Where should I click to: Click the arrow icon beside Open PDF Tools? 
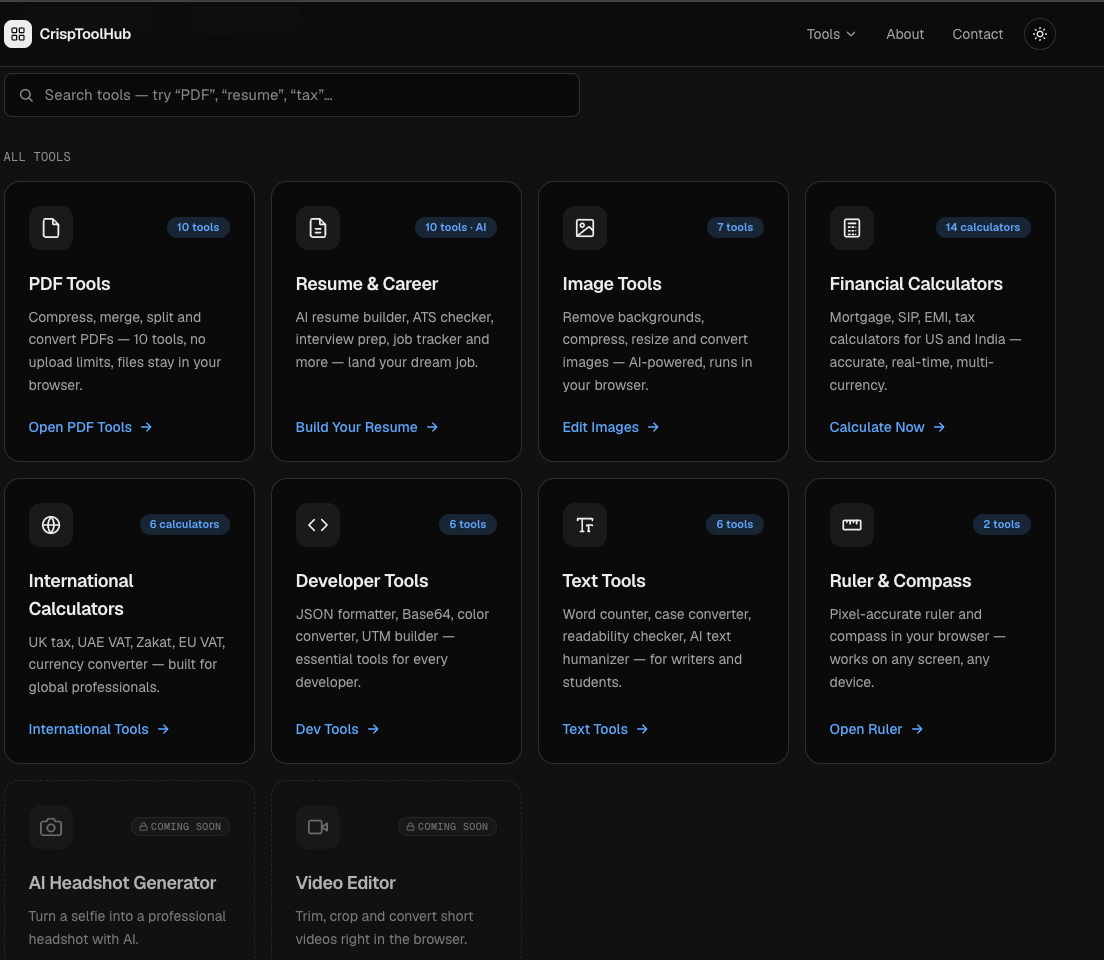[146, 428]
